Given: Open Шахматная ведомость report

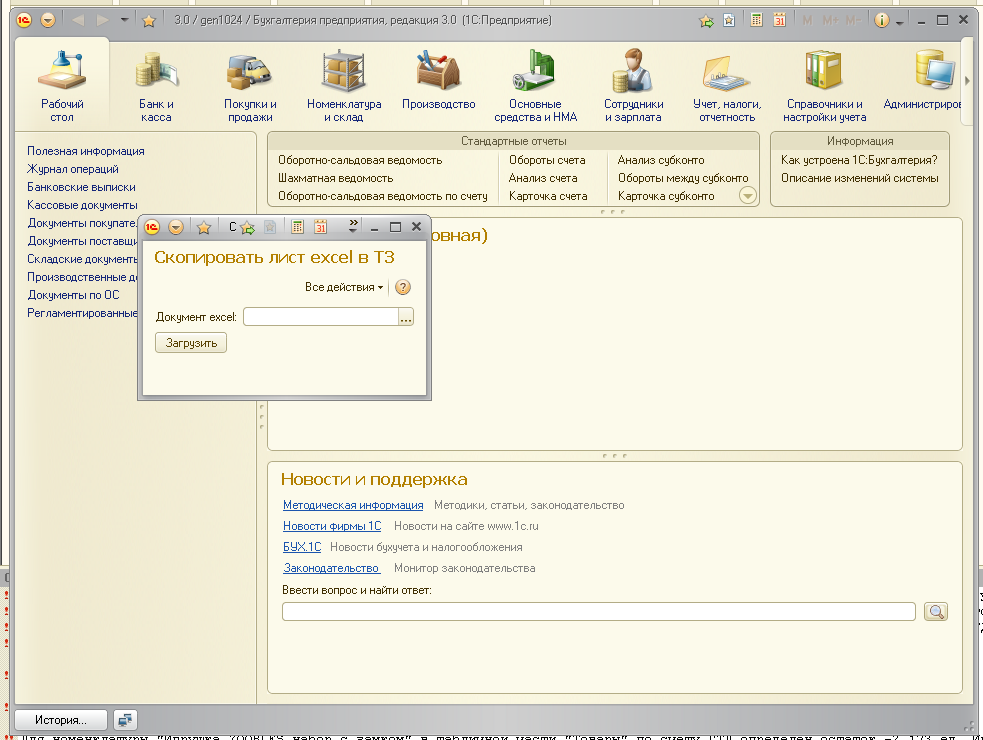Looking at the screenshot, I should tap(335, 178).
